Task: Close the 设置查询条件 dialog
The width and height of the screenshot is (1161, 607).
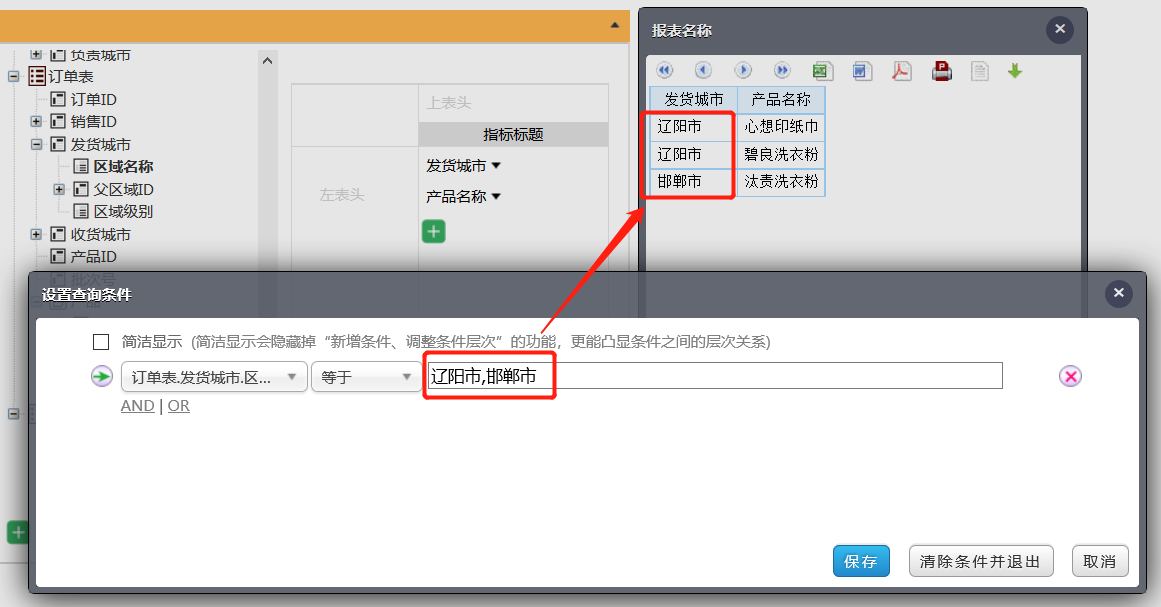Action: click(1119, 293)
